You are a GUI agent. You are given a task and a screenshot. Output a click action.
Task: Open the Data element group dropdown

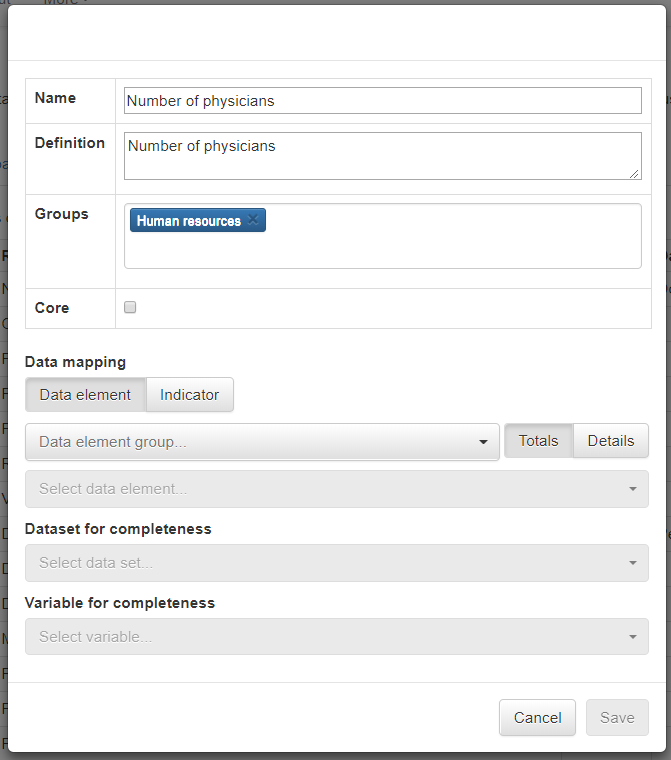262,442
